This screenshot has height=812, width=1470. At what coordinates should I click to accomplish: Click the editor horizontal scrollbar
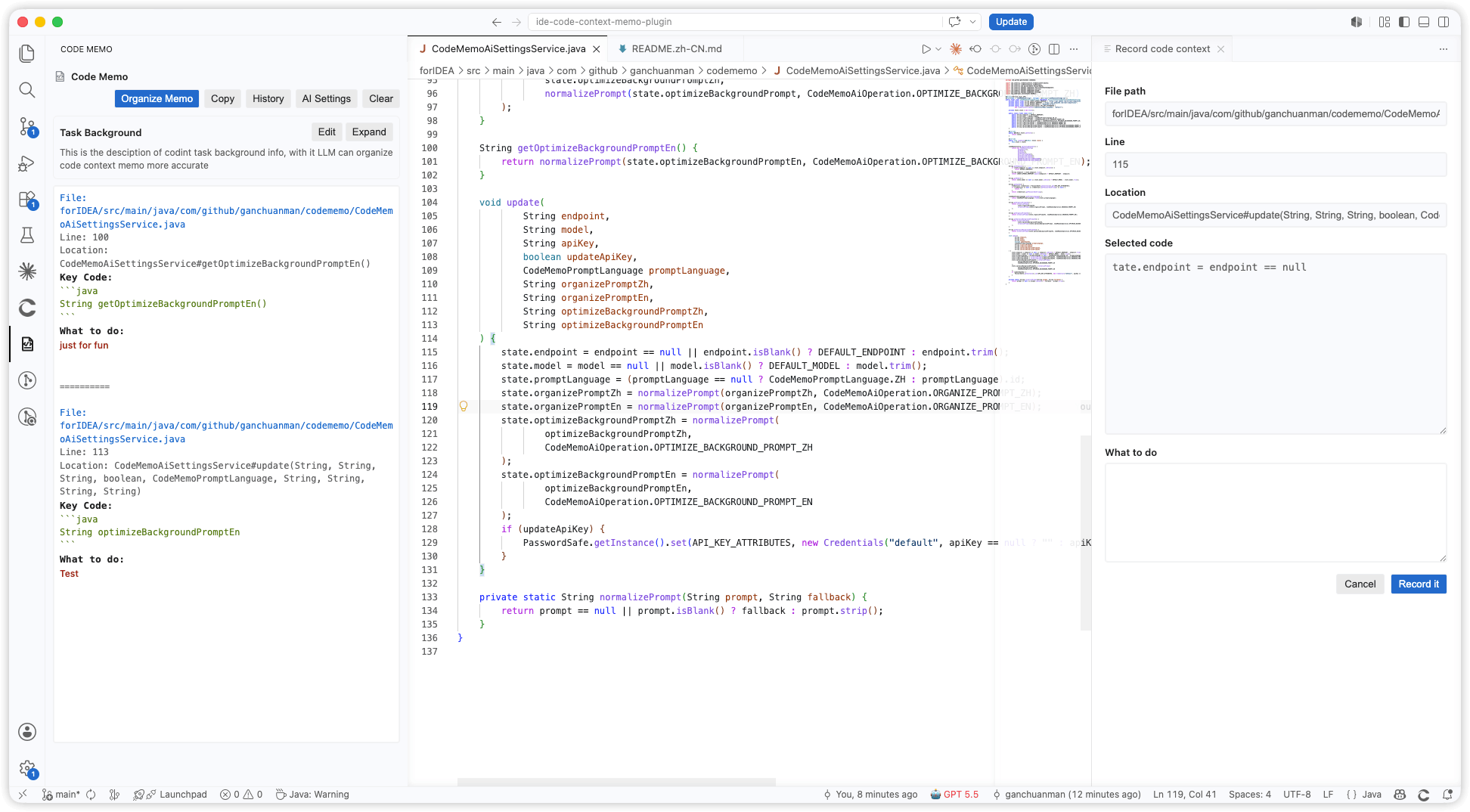(x=616, y=782)
